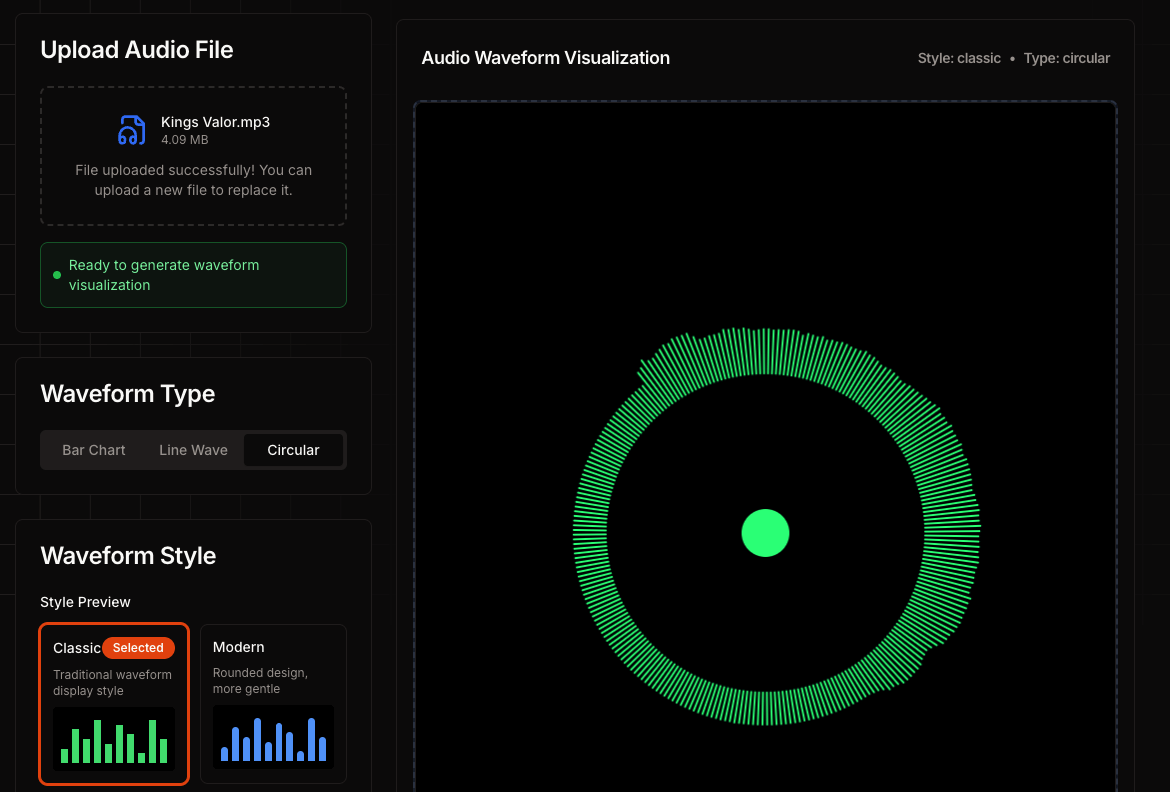Click the Upload Audio File heading

pos(137,49)
